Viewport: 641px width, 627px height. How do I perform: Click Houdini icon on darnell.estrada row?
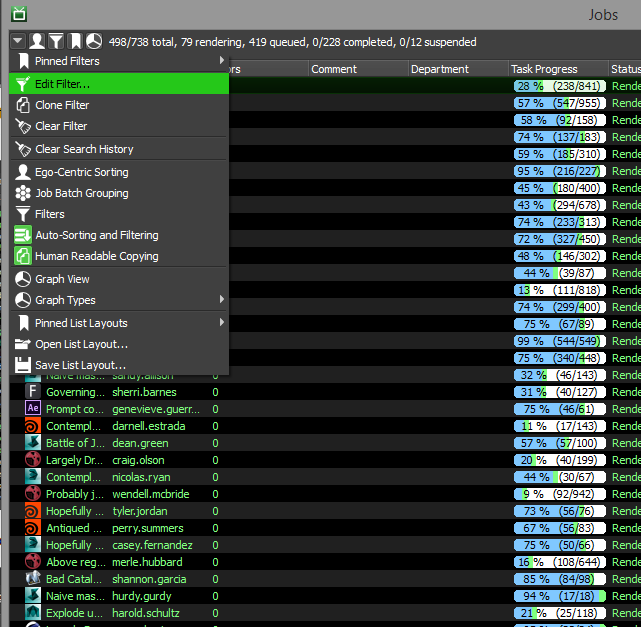click(33, 426)
